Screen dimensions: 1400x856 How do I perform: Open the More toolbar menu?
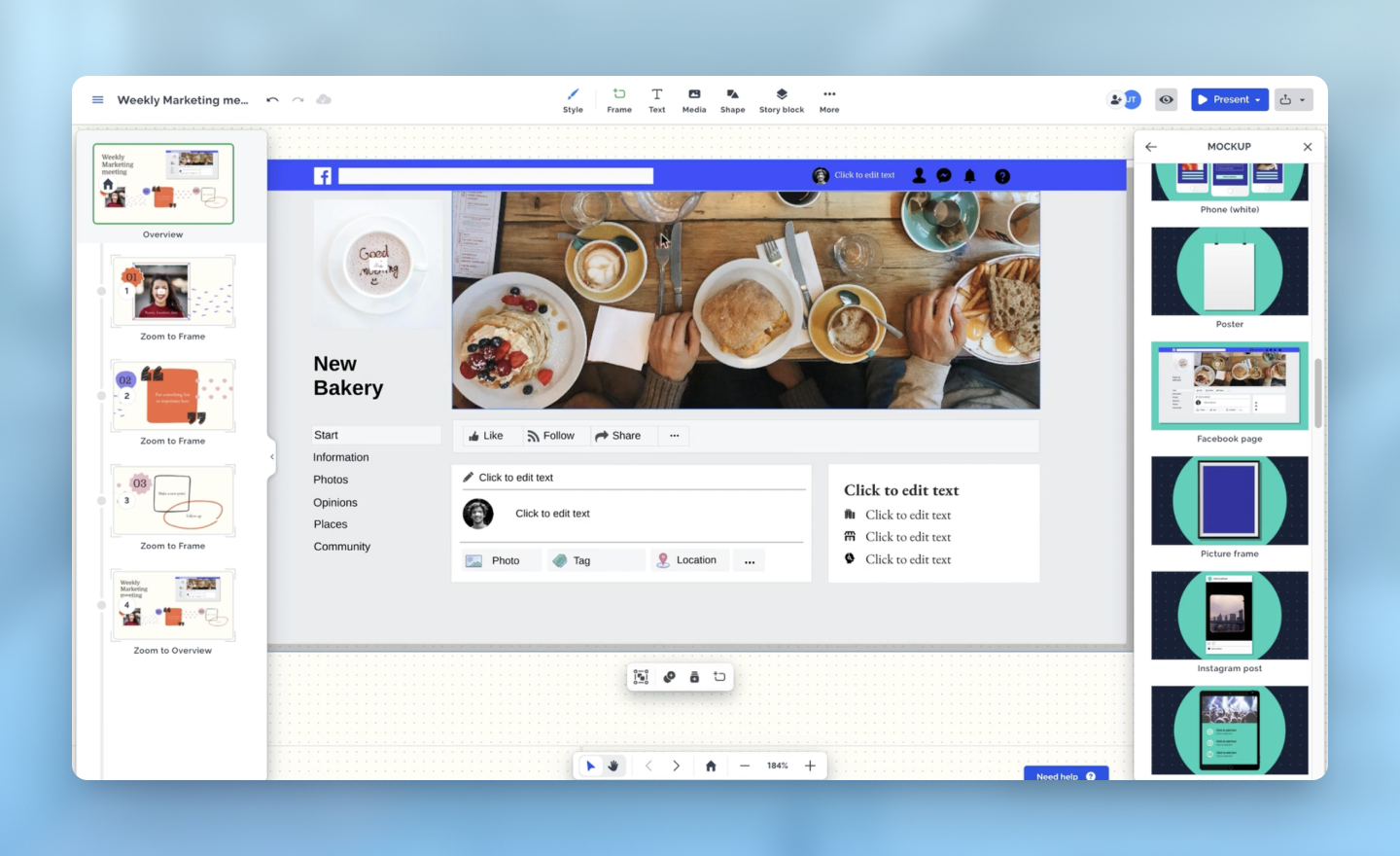(828, 98)
